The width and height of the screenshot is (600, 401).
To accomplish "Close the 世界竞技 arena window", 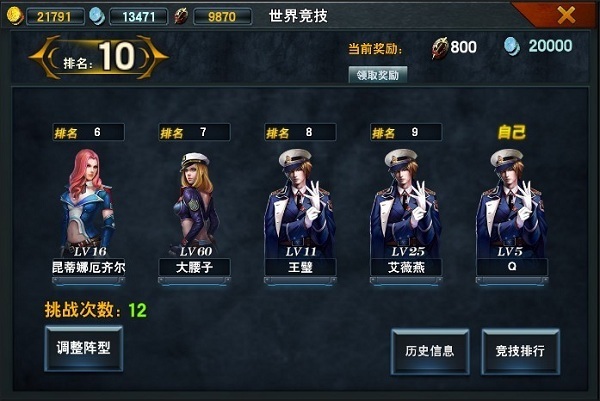I will click(x=566, y=15).
